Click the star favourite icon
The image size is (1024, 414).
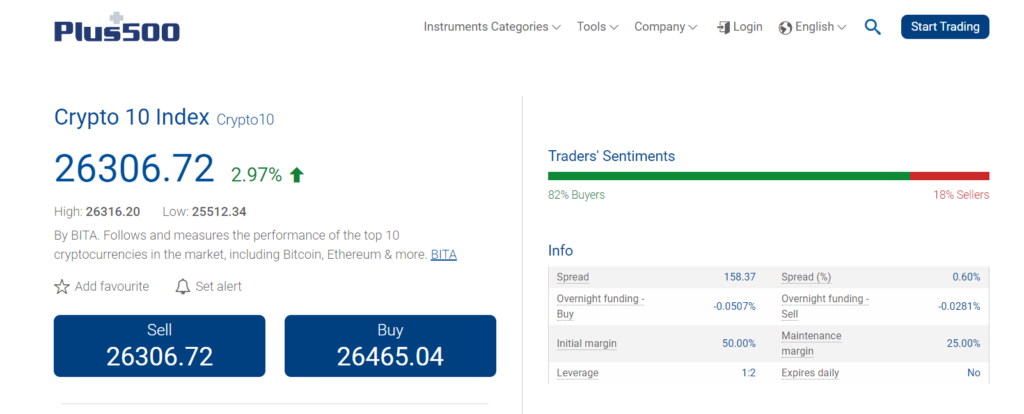click(x=62, y=287)
